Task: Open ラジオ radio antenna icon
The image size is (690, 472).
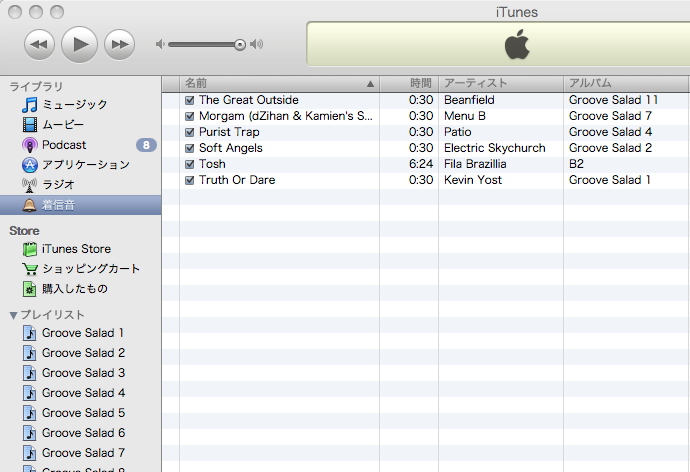Action: [x=29, y=185]
